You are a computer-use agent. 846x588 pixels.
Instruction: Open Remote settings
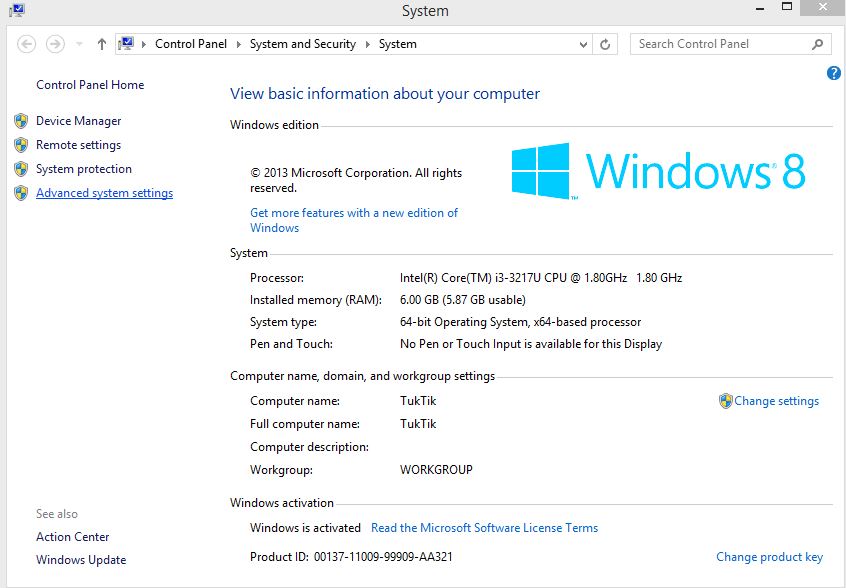click(78, 145)
